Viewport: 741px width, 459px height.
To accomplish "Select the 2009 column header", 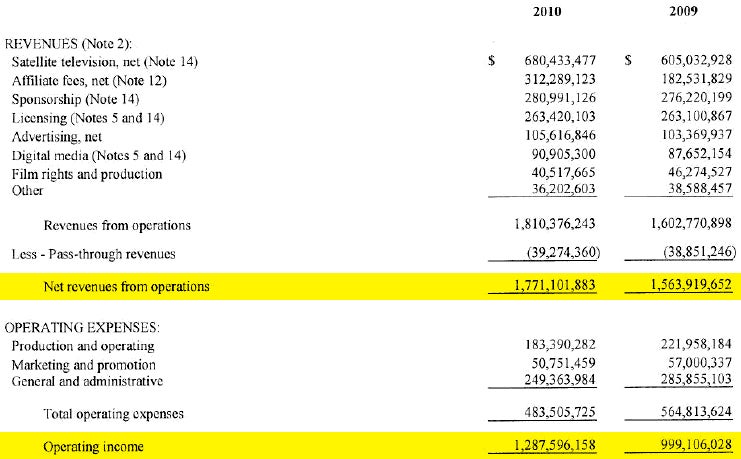I will pos(683,11).
